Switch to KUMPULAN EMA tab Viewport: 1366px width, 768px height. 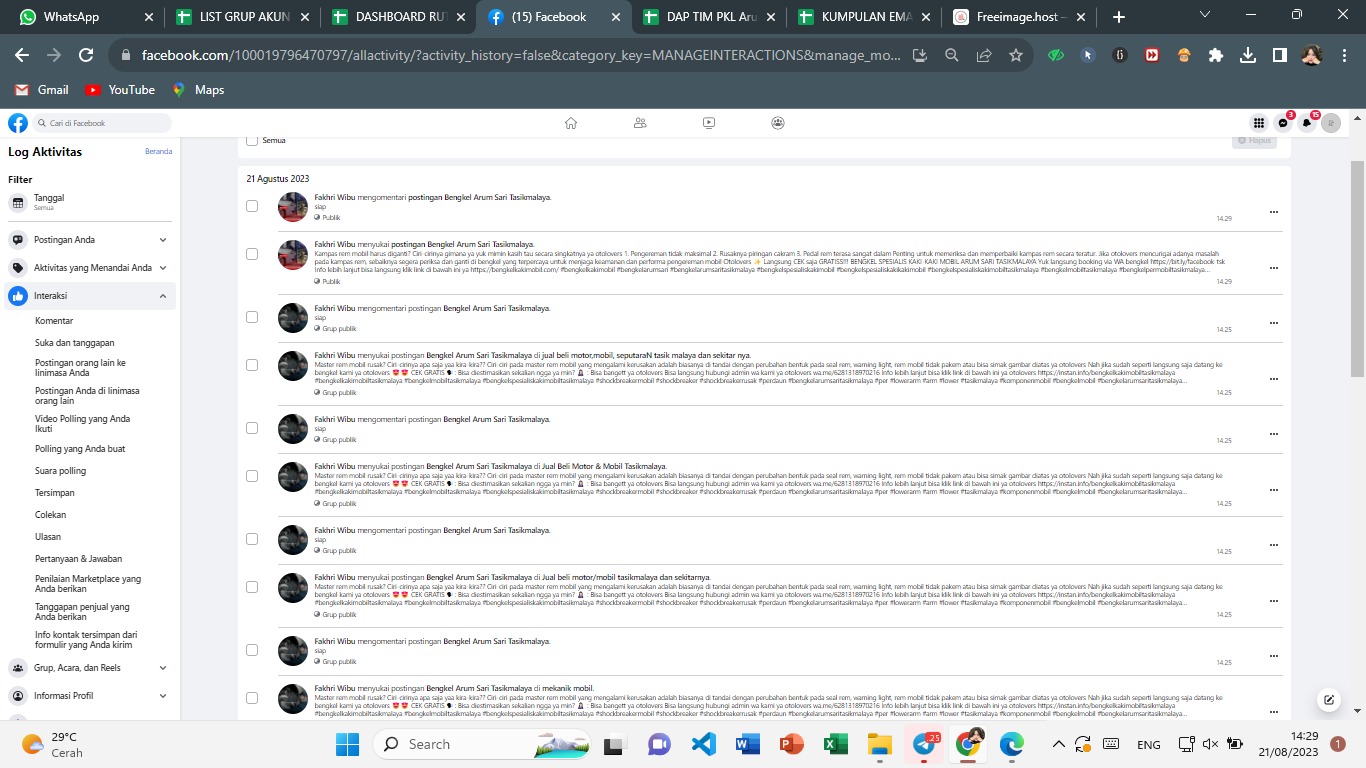pos(864,17)
